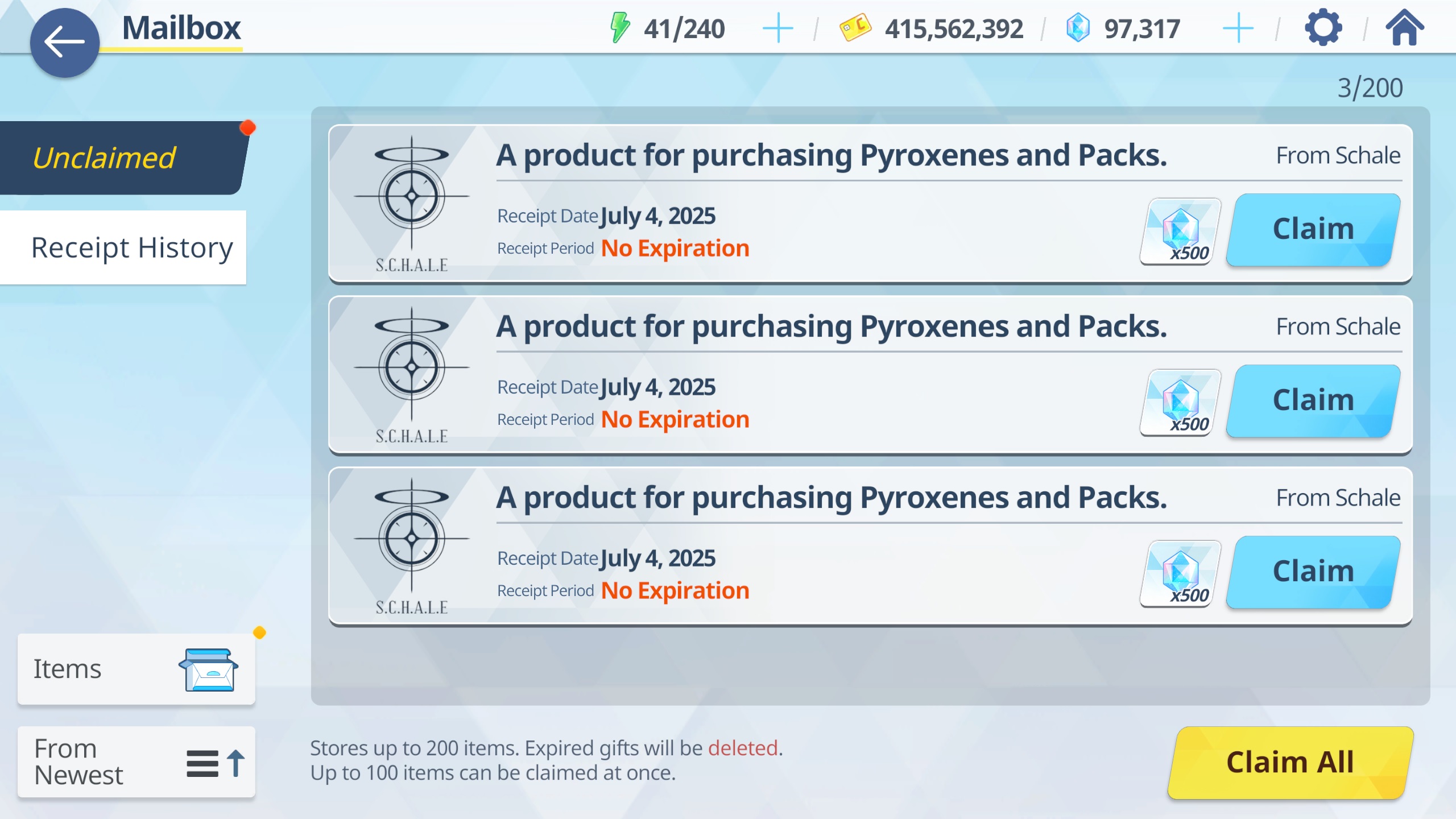1456x819 pixels.
Task: Return to lobby via home icon
Action: 1405,27
